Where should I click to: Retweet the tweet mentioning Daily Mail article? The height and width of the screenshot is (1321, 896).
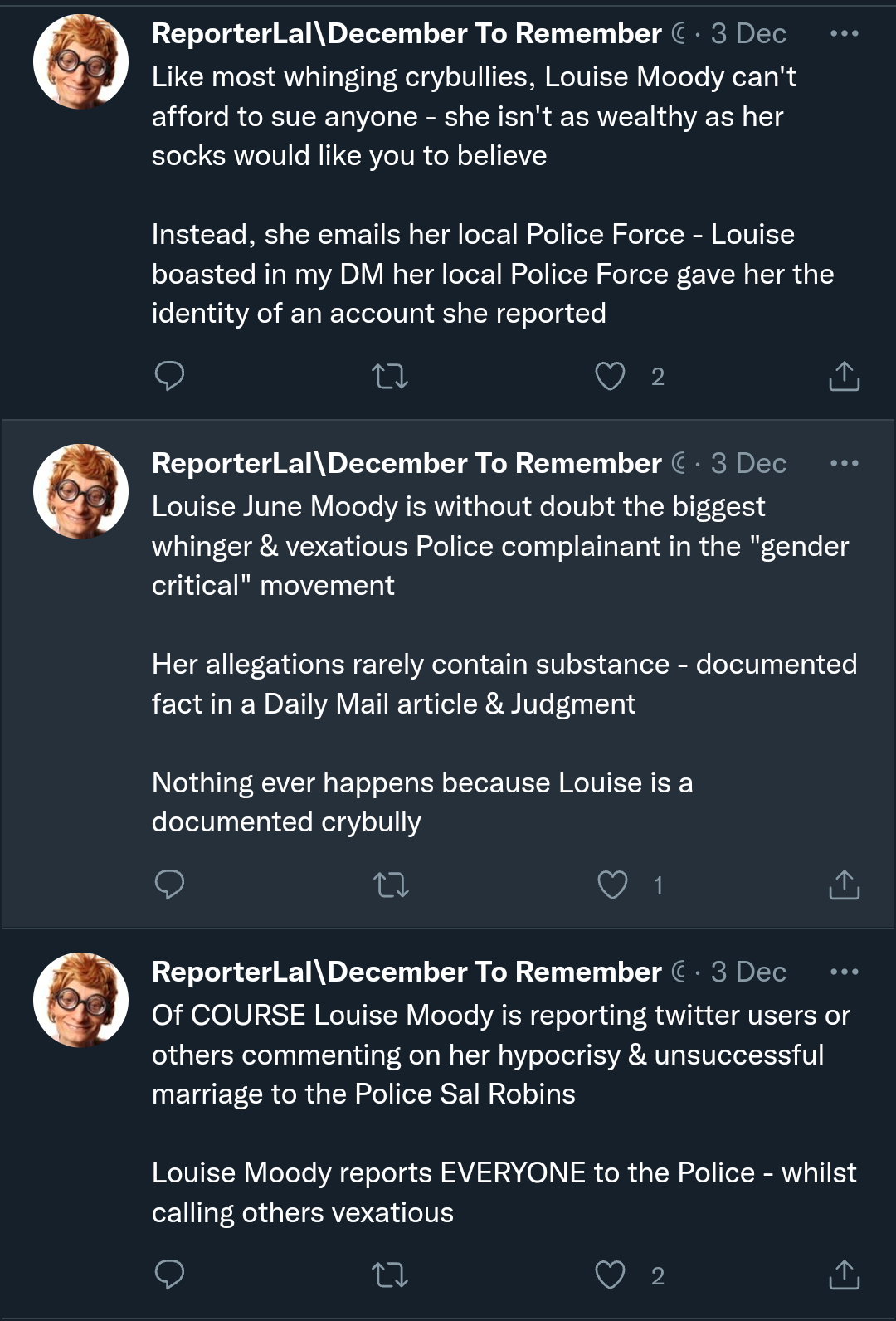391,885
